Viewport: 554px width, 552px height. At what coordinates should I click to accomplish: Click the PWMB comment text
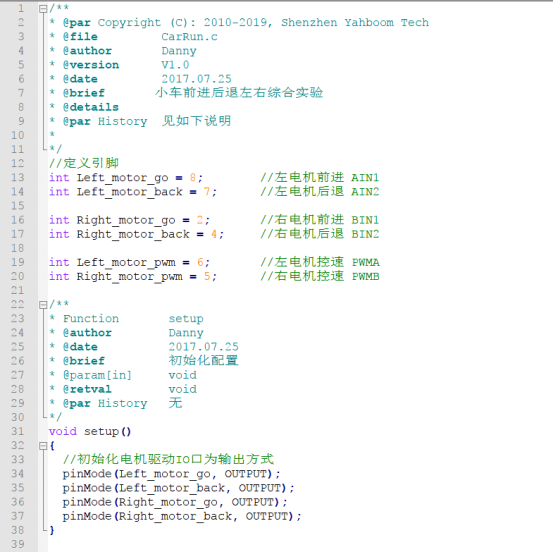click(x=365, y=276)
